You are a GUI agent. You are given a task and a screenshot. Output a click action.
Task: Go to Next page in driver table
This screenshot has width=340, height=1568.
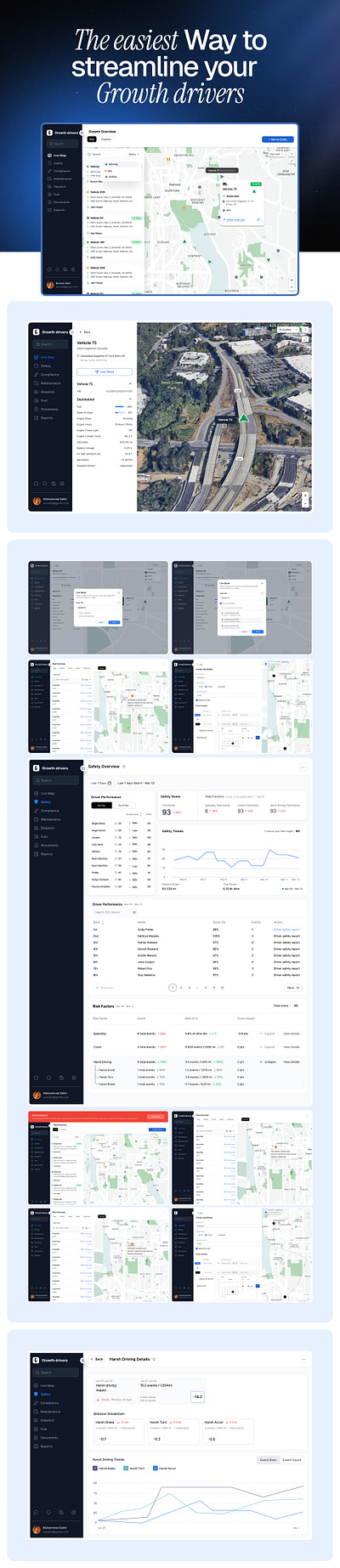(x=292, y=988)
